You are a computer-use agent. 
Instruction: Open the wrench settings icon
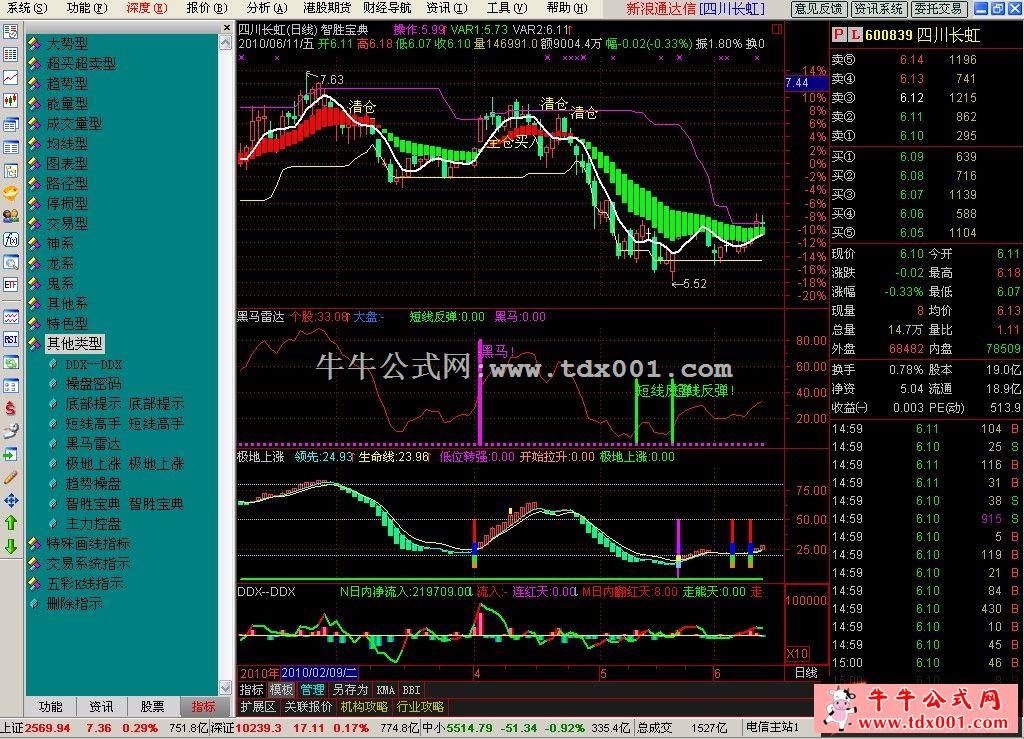pyautogui.click(x=10, y=431)
